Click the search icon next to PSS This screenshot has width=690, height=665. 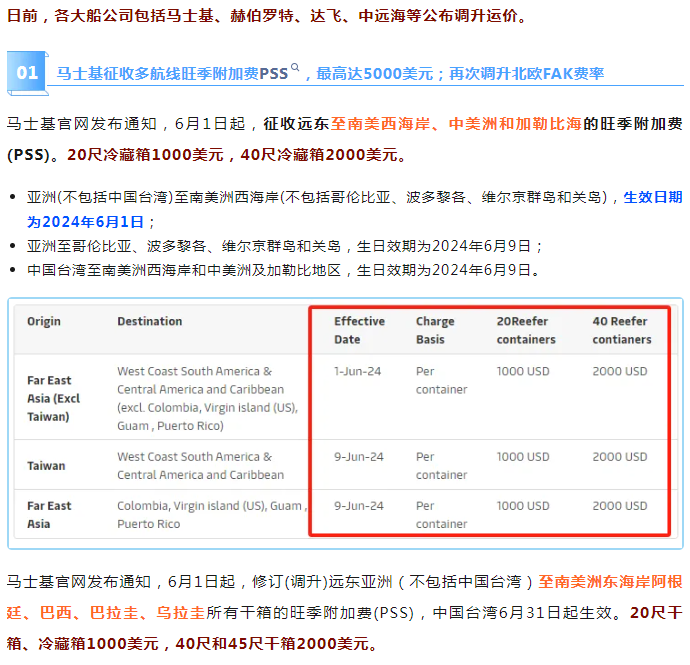(x=295, y=67)
